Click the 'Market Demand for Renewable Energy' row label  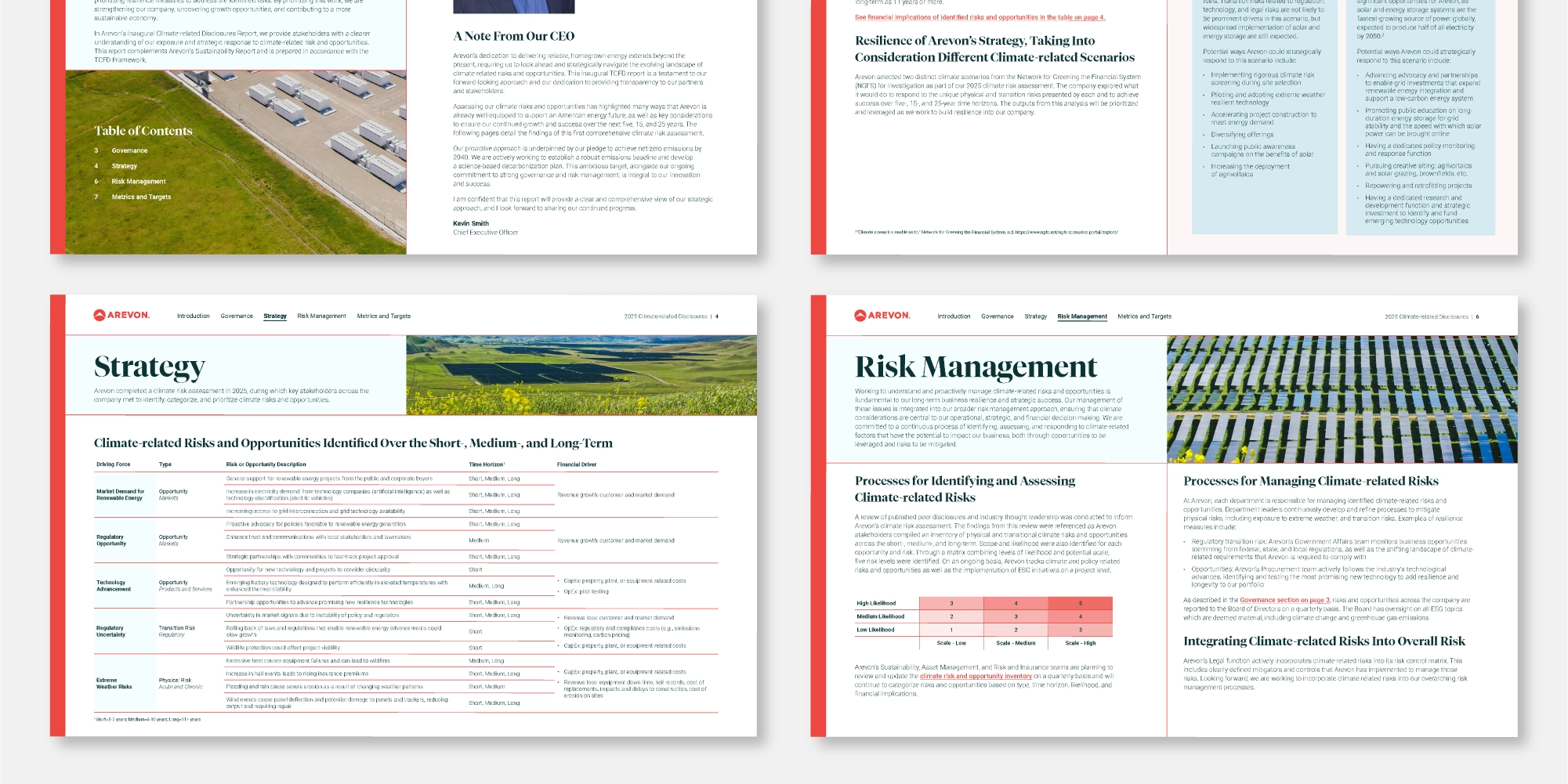121,495
